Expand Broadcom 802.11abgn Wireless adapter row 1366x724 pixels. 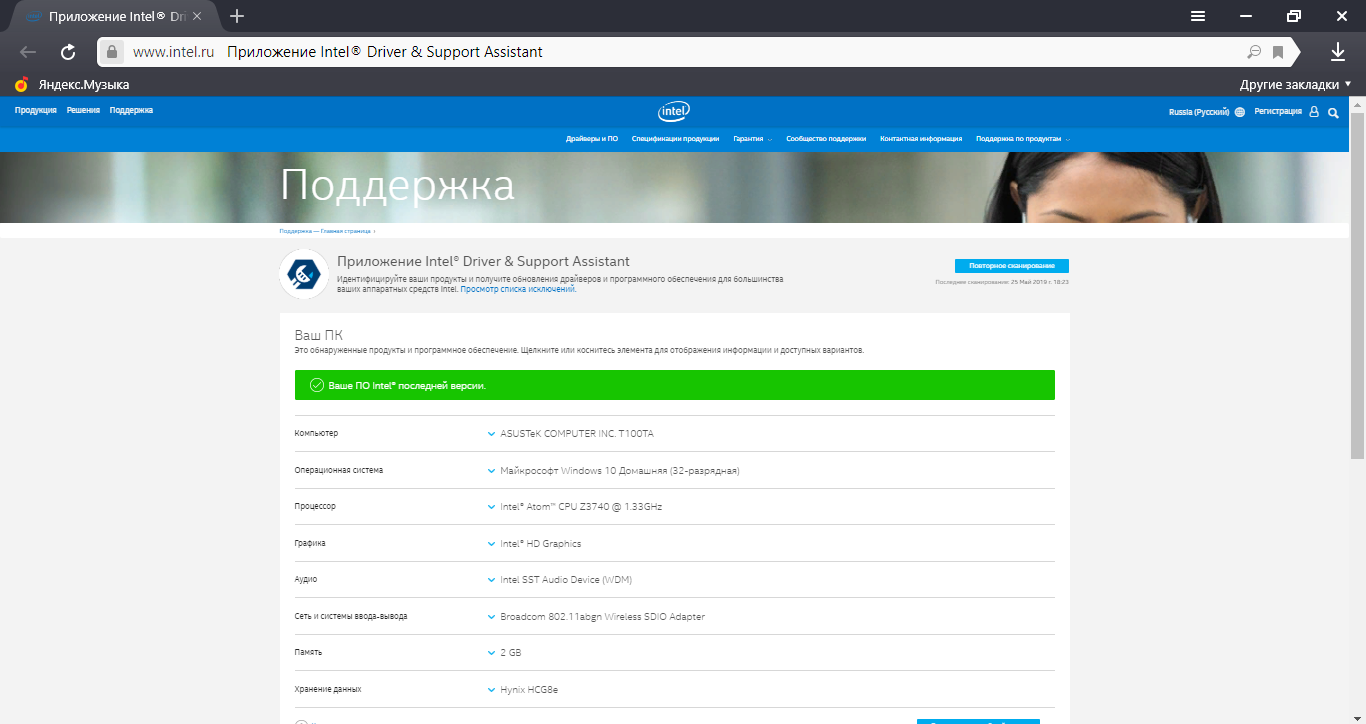674,616
